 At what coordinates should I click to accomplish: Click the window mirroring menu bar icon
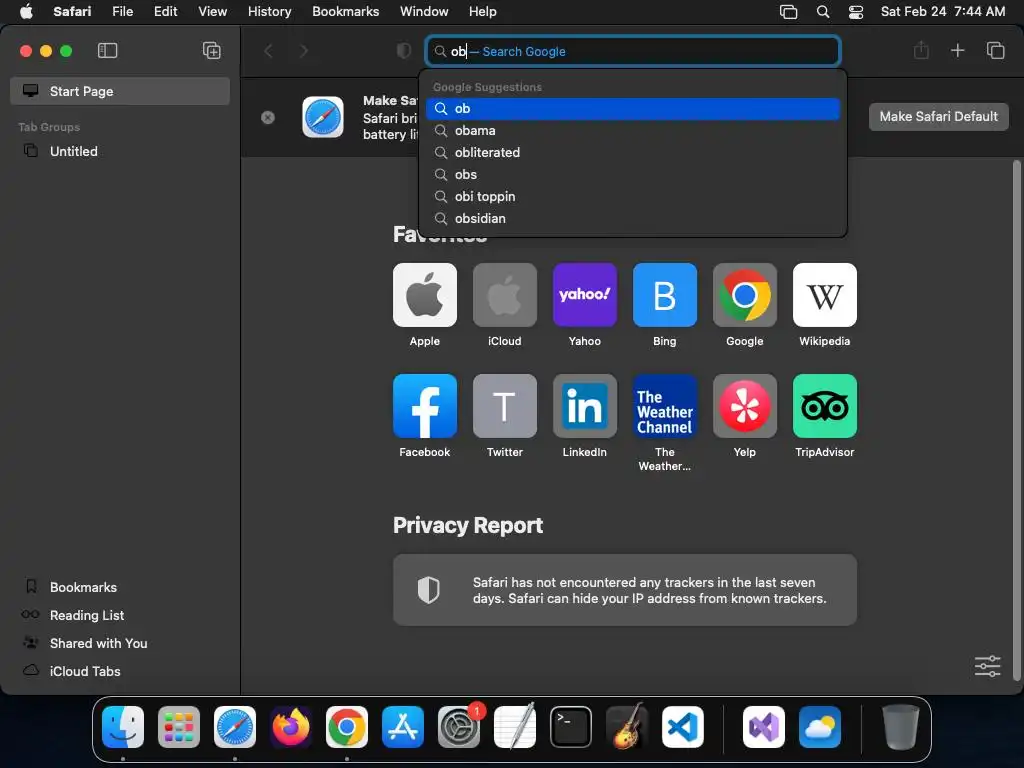pos(788,12)
